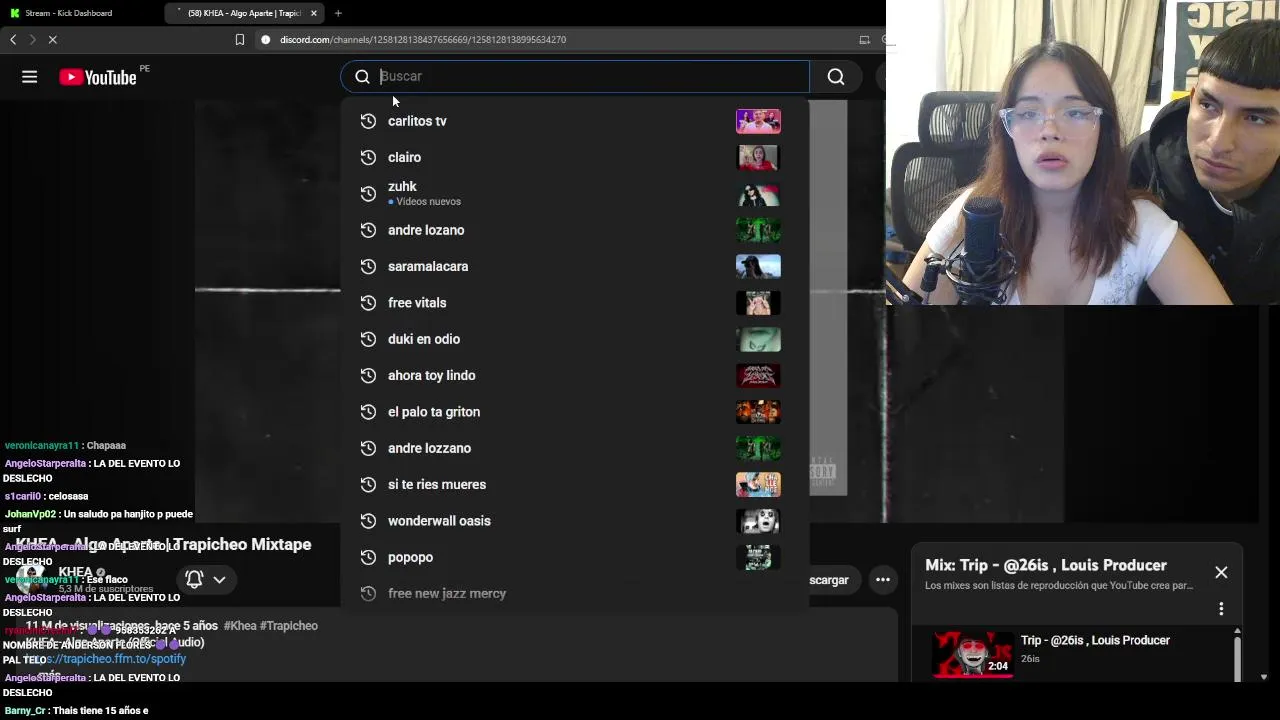Select the 'carlitos tv' search suggestion
Image resolution: width=1280 pixels, height=720 pixels.
click(x=575, y=121)
